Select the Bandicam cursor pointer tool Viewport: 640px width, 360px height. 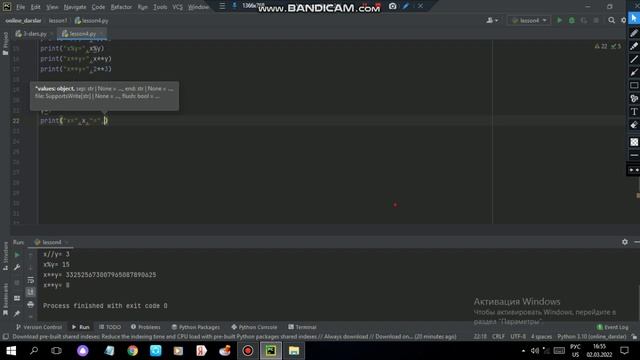(x=634, y=19)
